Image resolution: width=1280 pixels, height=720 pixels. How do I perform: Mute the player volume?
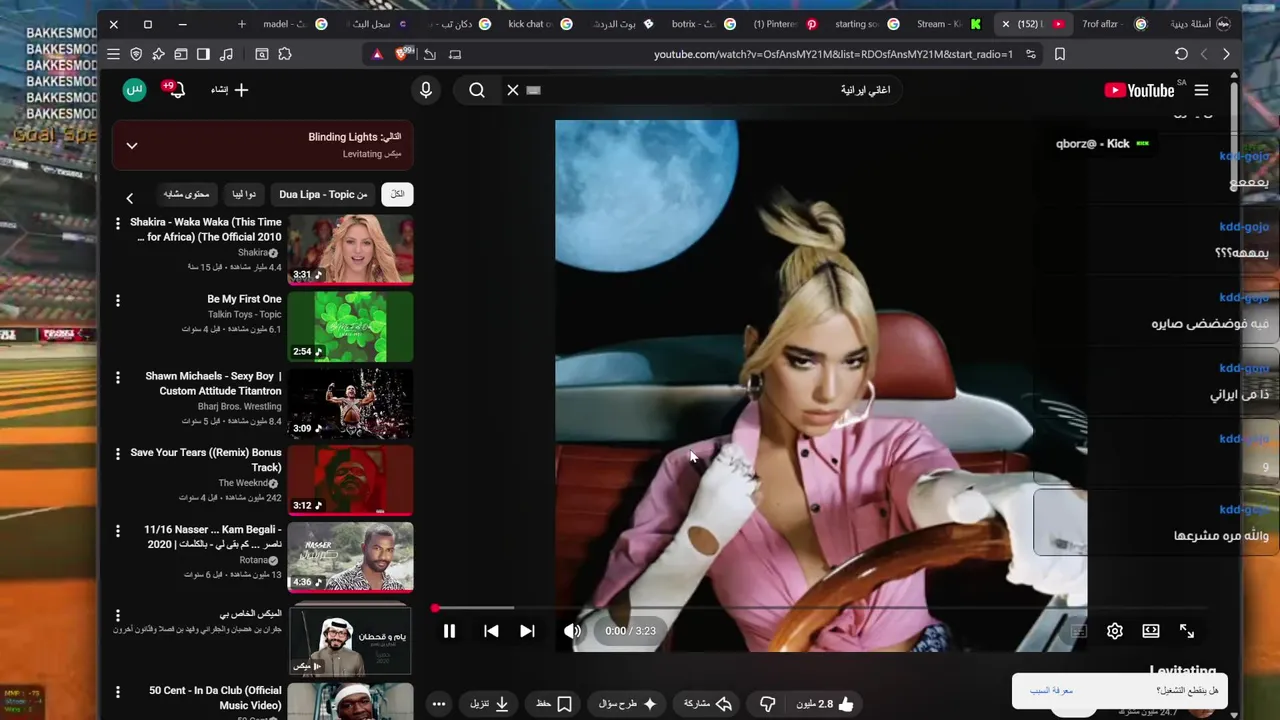tap(572, 631)
